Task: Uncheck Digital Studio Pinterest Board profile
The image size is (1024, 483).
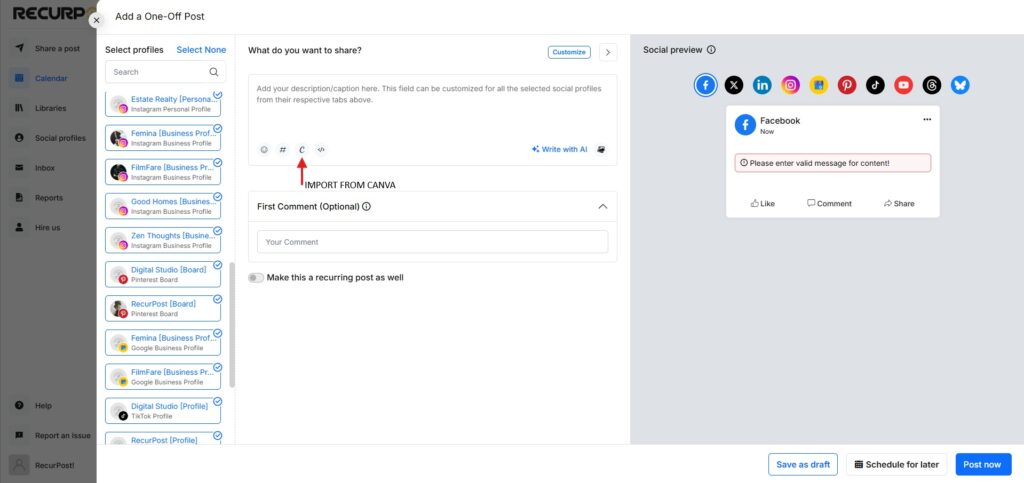Action: click(163, 274)
